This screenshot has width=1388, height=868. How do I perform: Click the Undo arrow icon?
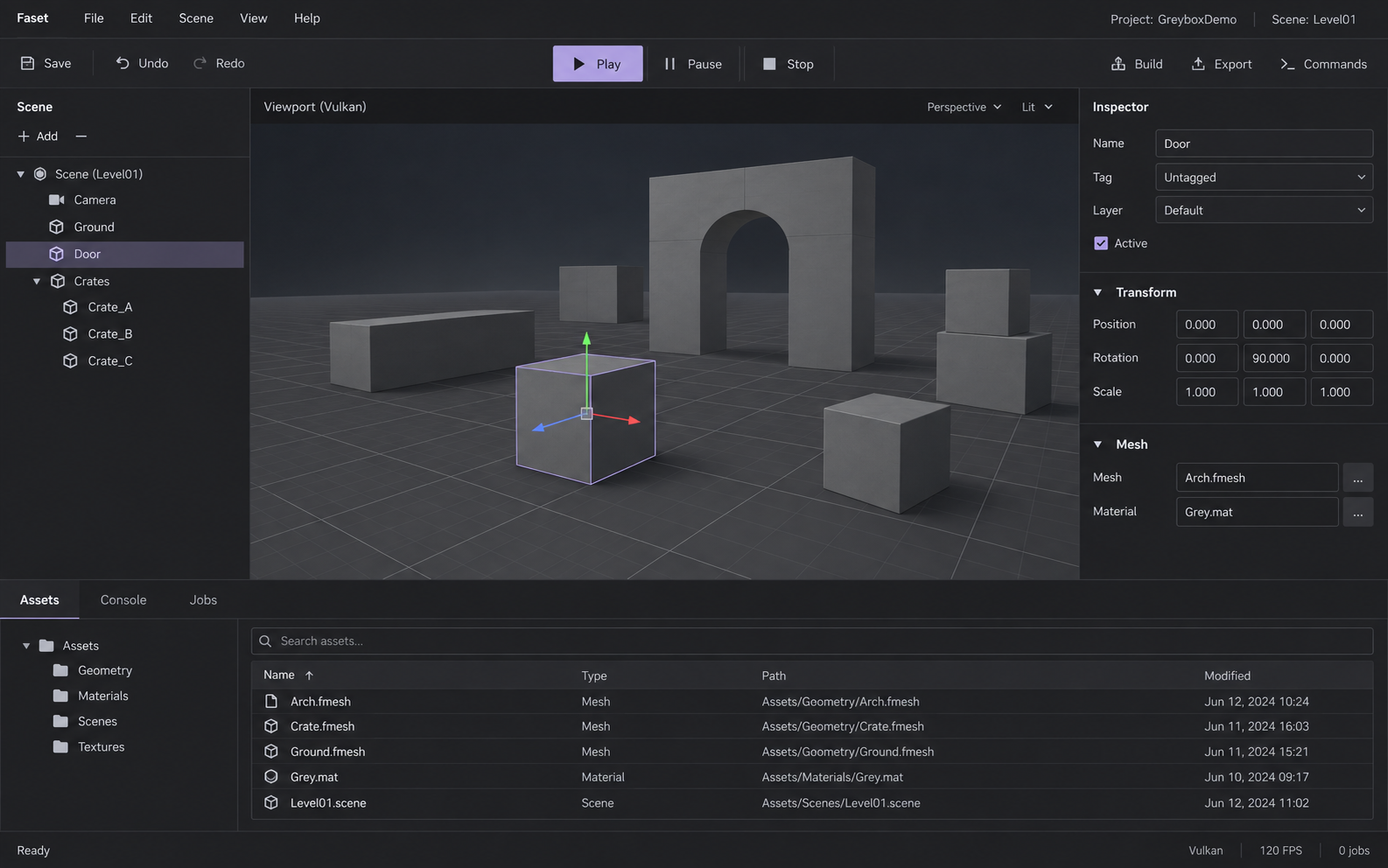(x=123, y=63)
